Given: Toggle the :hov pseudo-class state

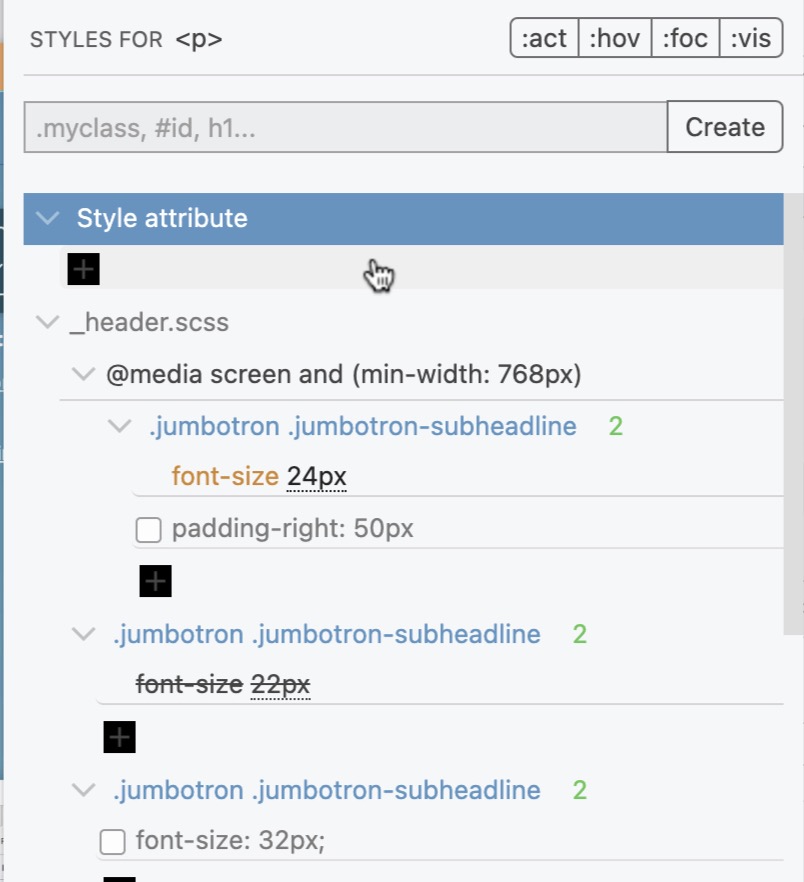Looking at the screenshot, I should [x=614, y=38].
